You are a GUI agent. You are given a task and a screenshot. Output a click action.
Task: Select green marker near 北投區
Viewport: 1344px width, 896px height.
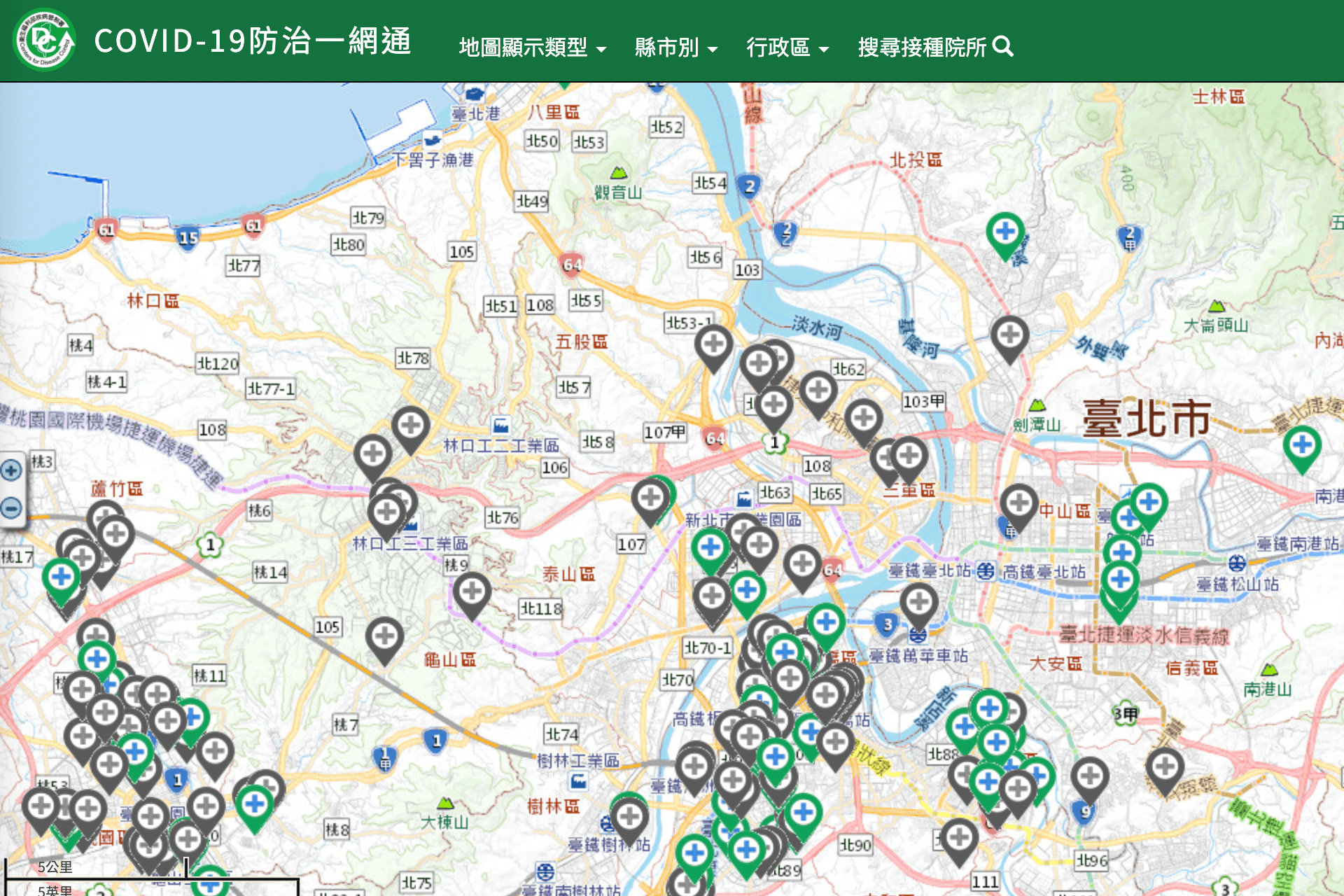tap(1005, 232)
